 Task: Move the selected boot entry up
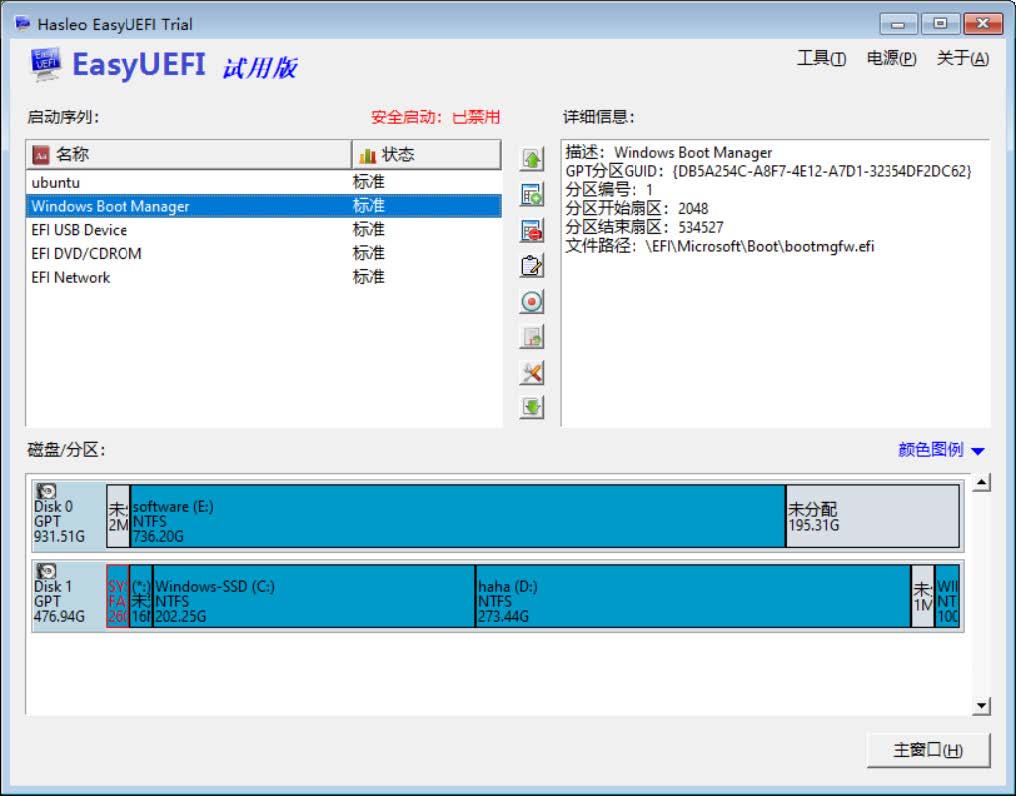pyautogui.click(x=531, y=159)
